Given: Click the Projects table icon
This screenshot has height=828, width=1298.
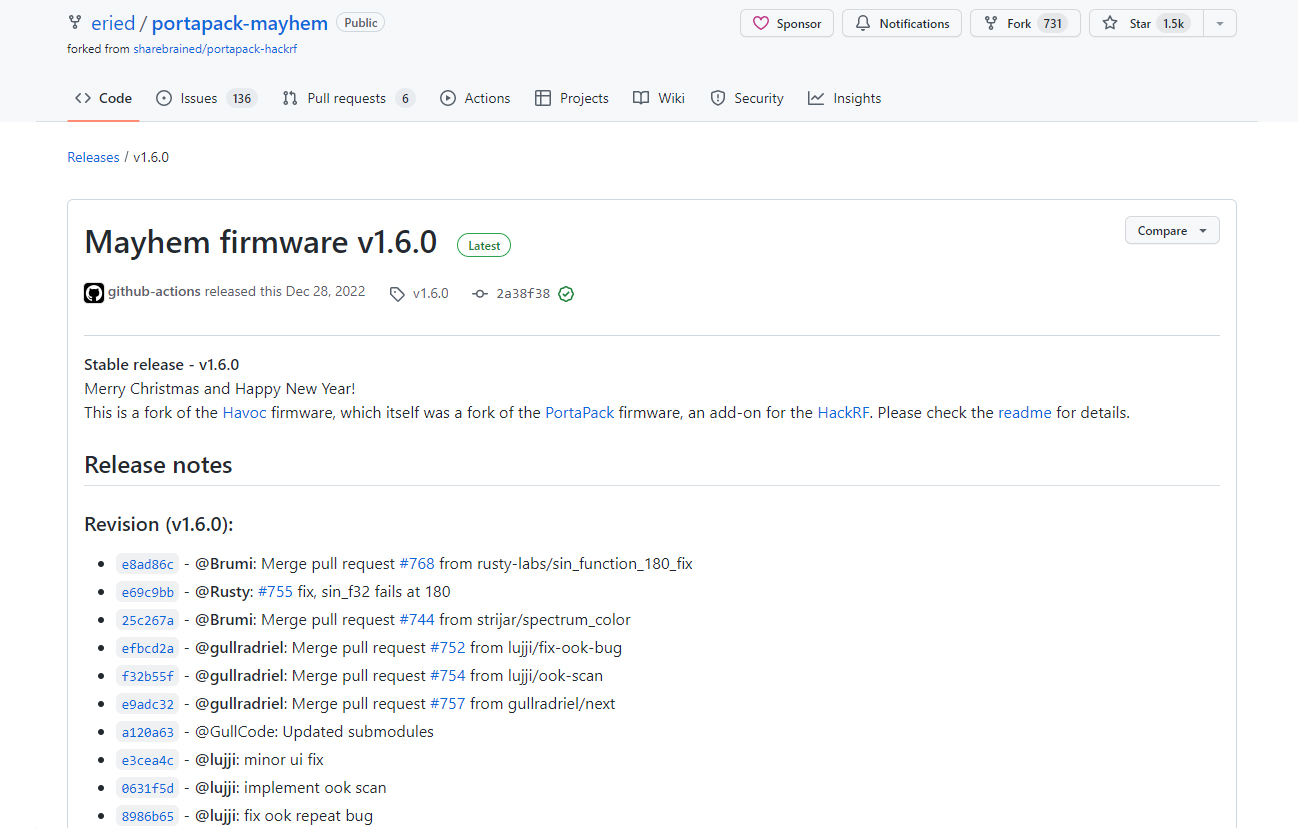Looking at the screenshot, I should (543, 98).
